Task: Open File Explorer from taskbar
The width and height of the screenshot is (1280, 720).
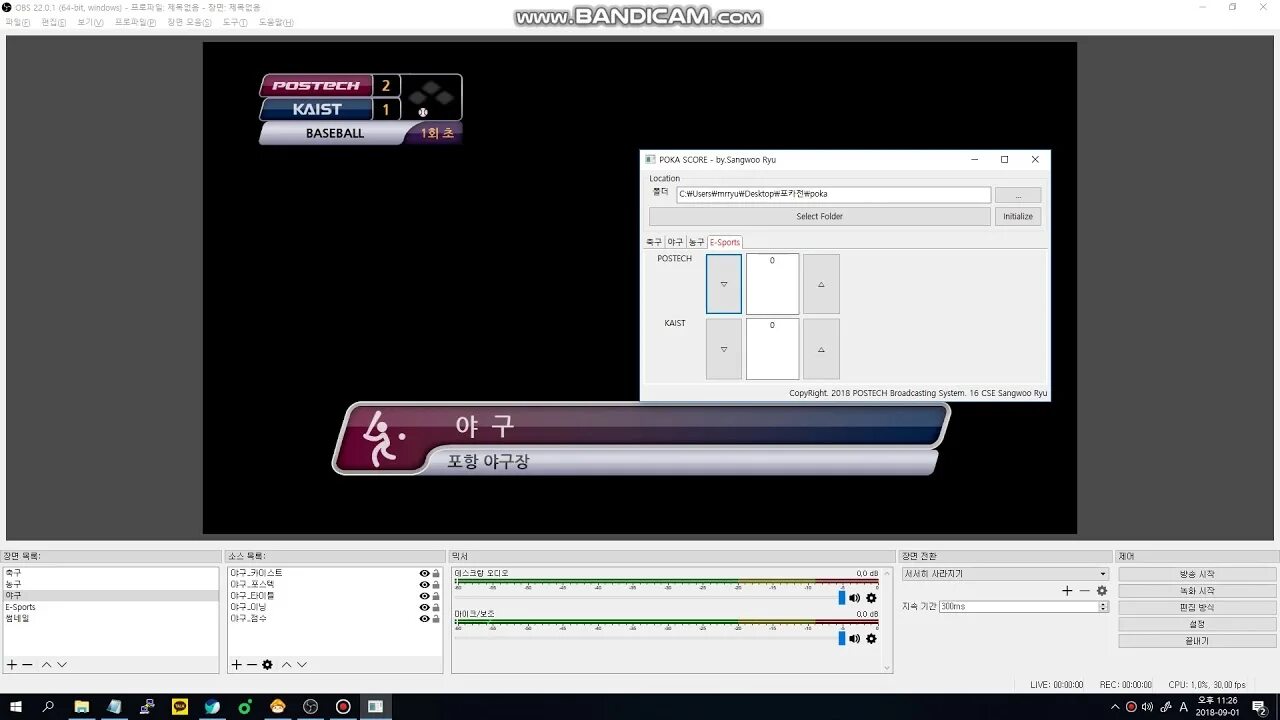Action: click(x=82, y=706)
